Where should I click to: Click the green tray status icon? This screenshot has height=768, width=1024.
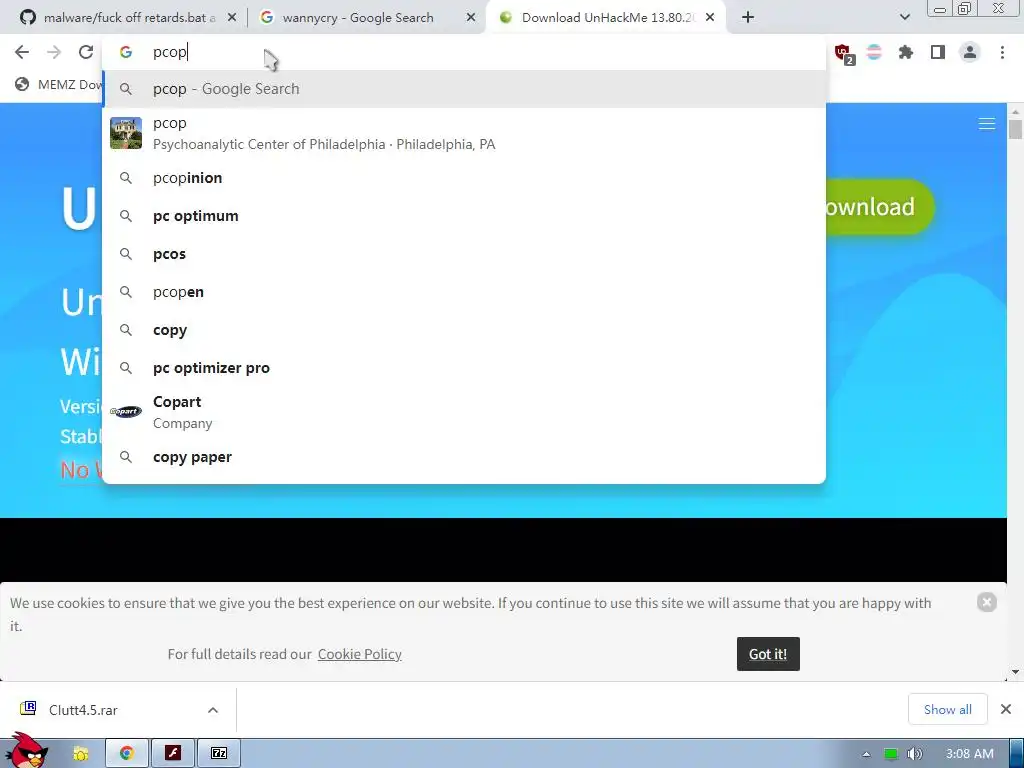pos(891,754)
